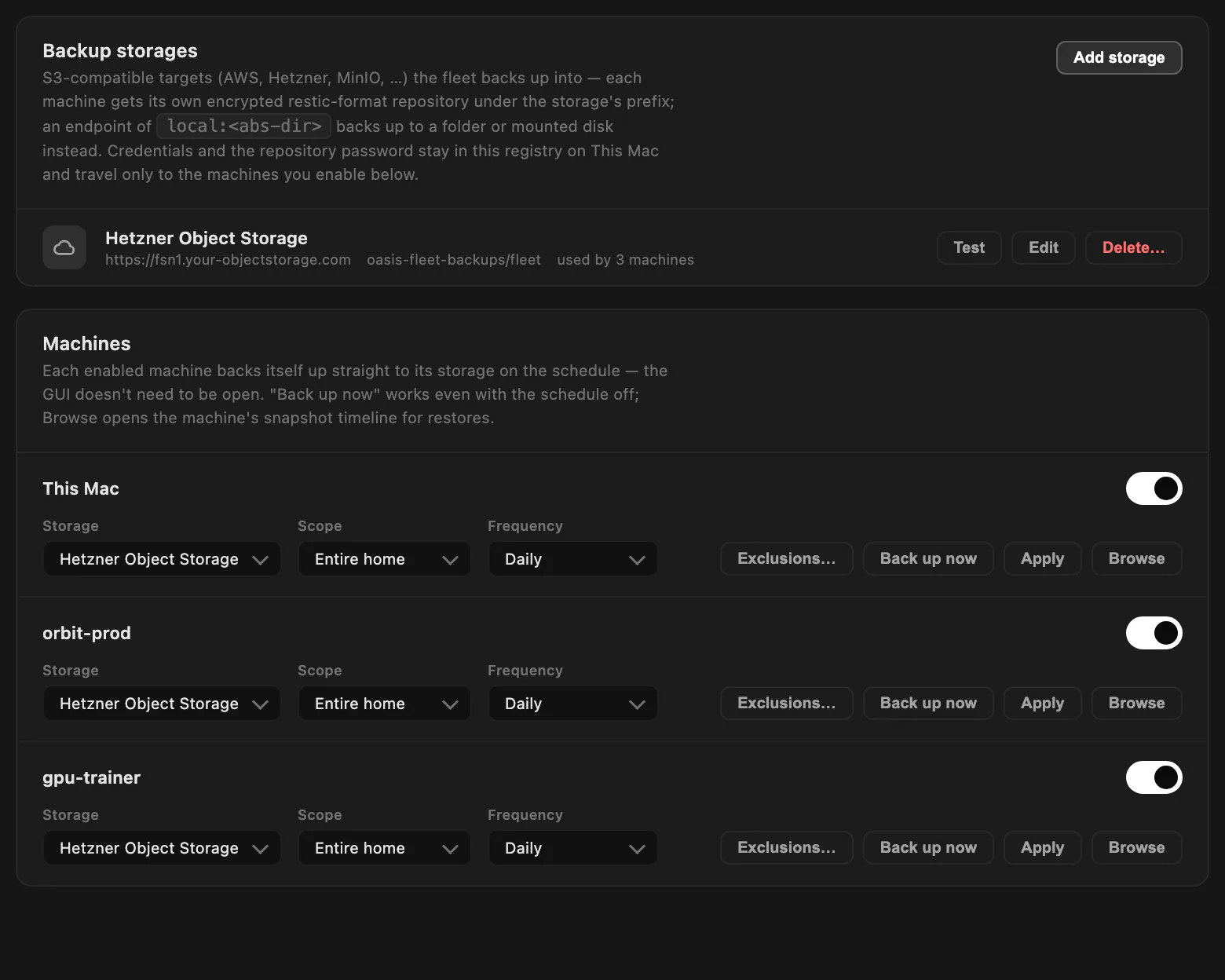Browse gpu-trainer snapshots
Screen dimensions: 1225x980
(x=1137, y=847)
